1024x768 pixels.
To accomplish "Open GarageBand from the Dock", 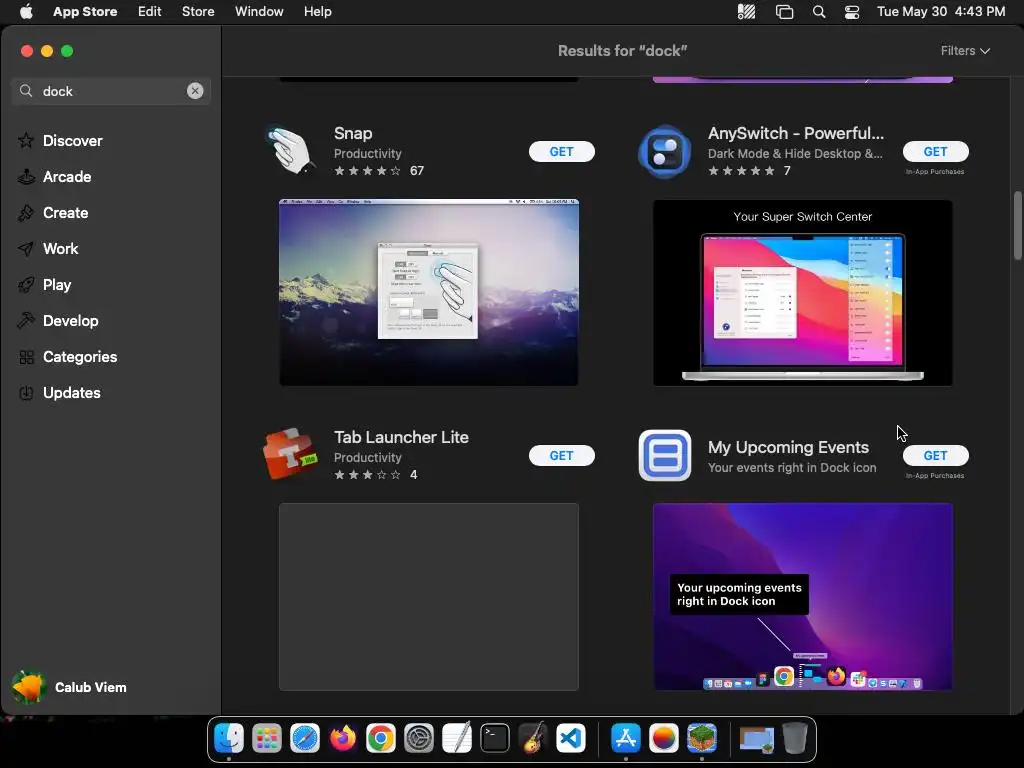I will point(532,739).
